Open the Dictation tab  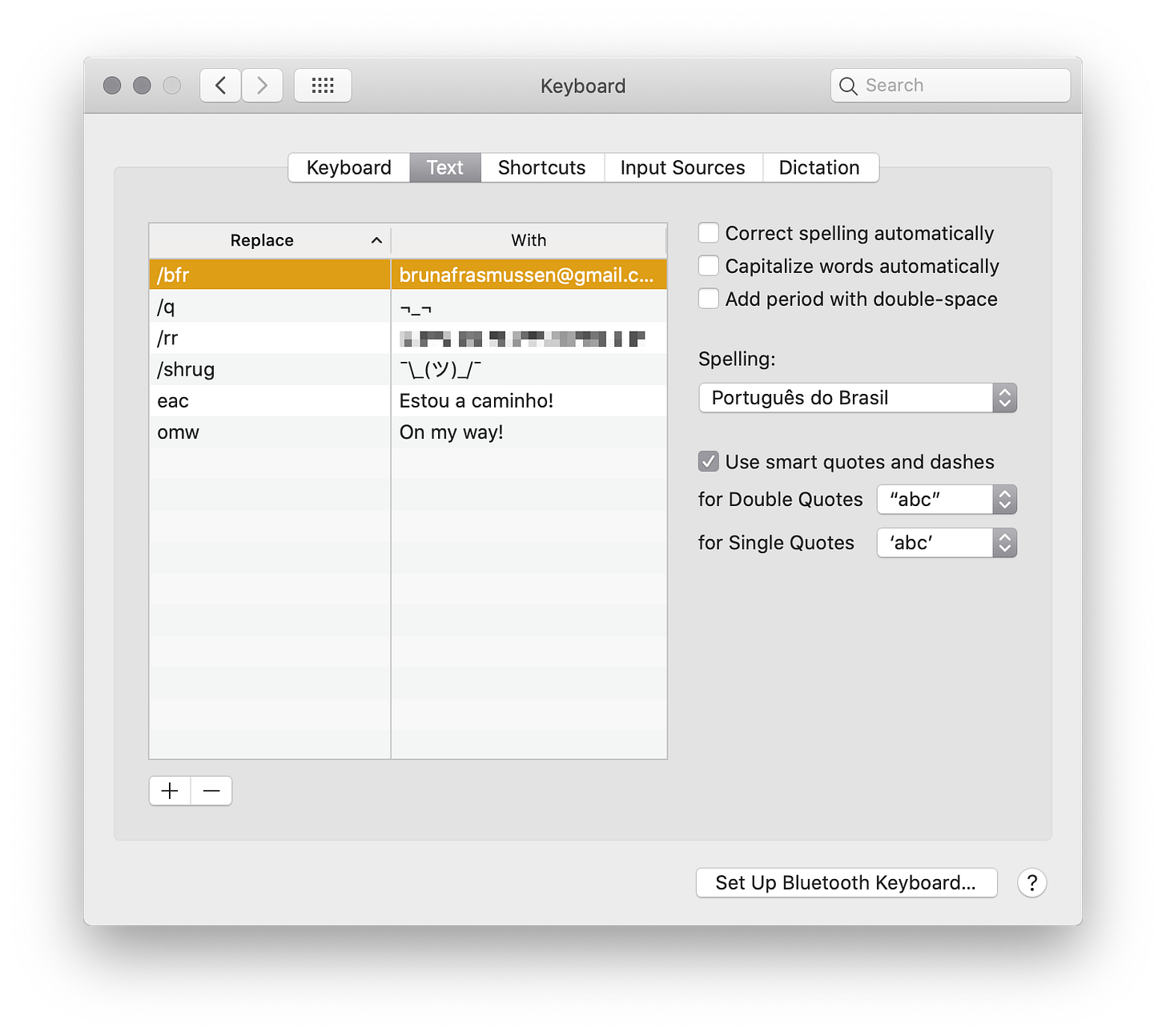(x=819, y=167)
